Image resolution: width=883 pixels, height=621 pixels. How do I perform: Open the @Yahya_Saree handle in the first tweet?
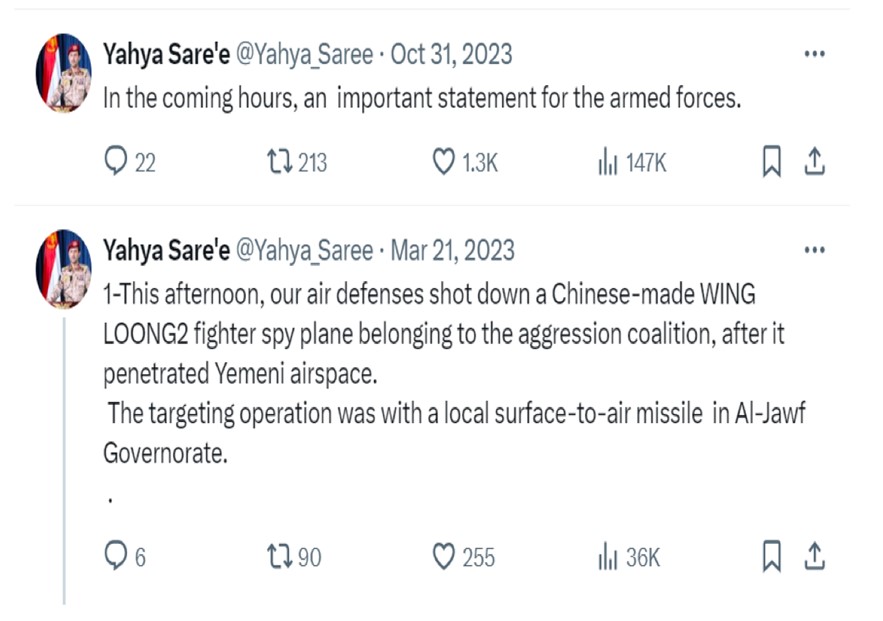304,55
